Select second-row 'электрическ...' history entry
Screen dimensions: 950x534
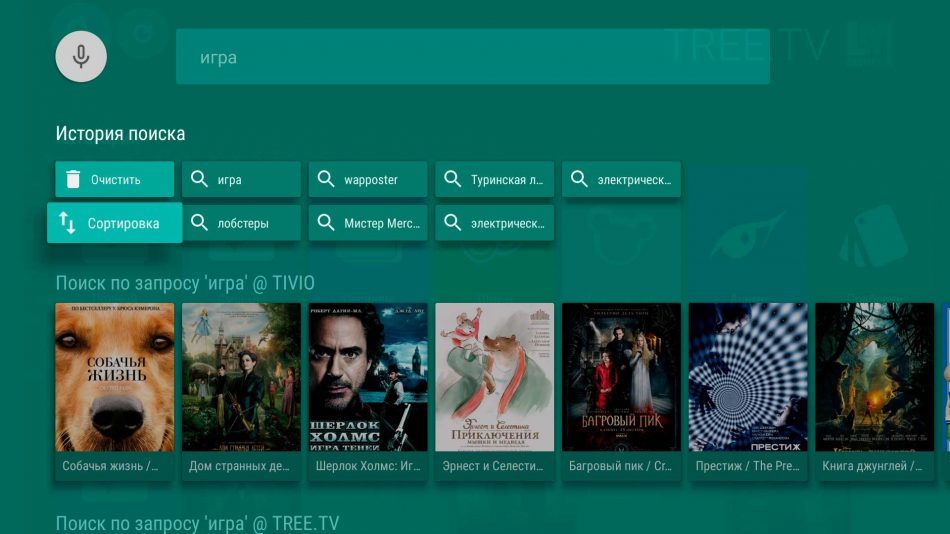[494, 223]
